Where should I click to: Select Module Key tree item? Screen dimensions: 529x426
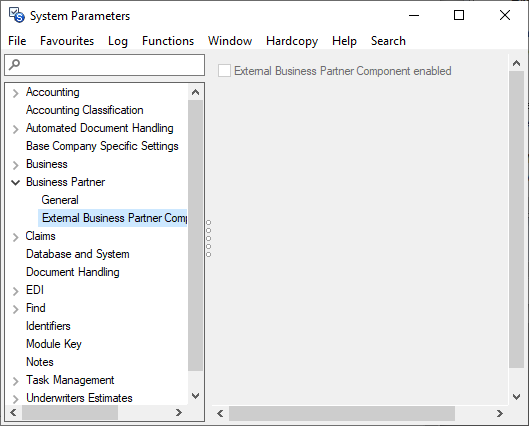click(54, 344)
